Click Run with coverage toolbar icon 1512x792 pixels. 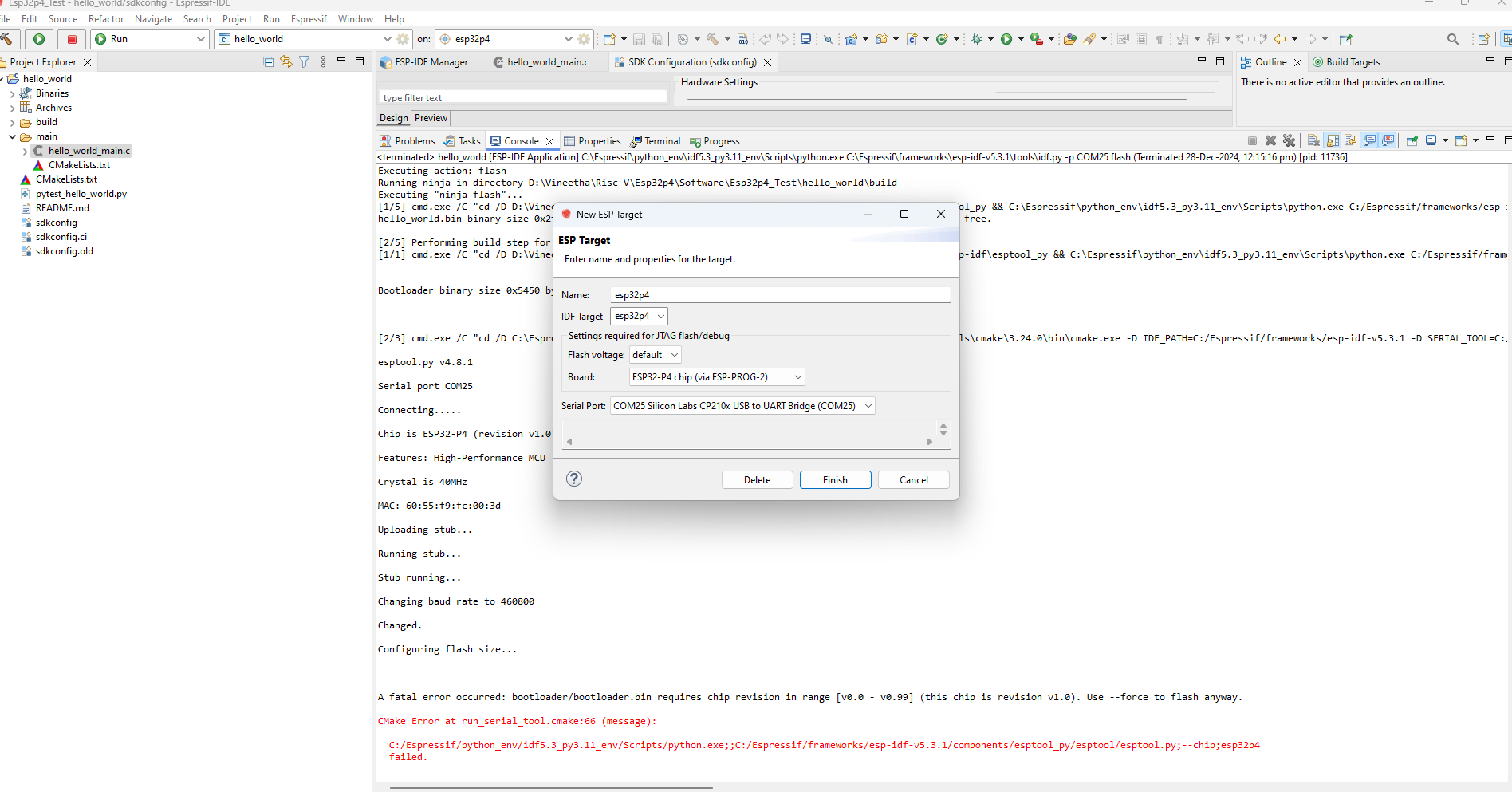[x=1036, y=38]
